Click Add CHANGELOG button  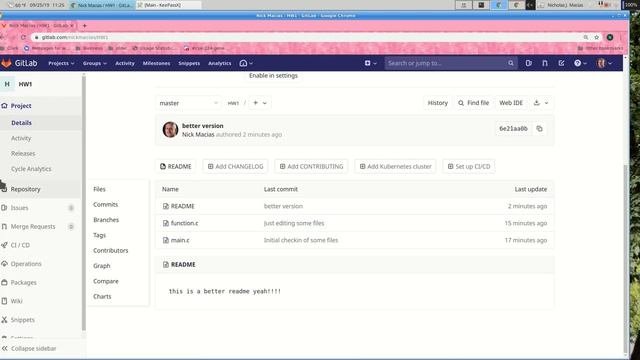236,167
